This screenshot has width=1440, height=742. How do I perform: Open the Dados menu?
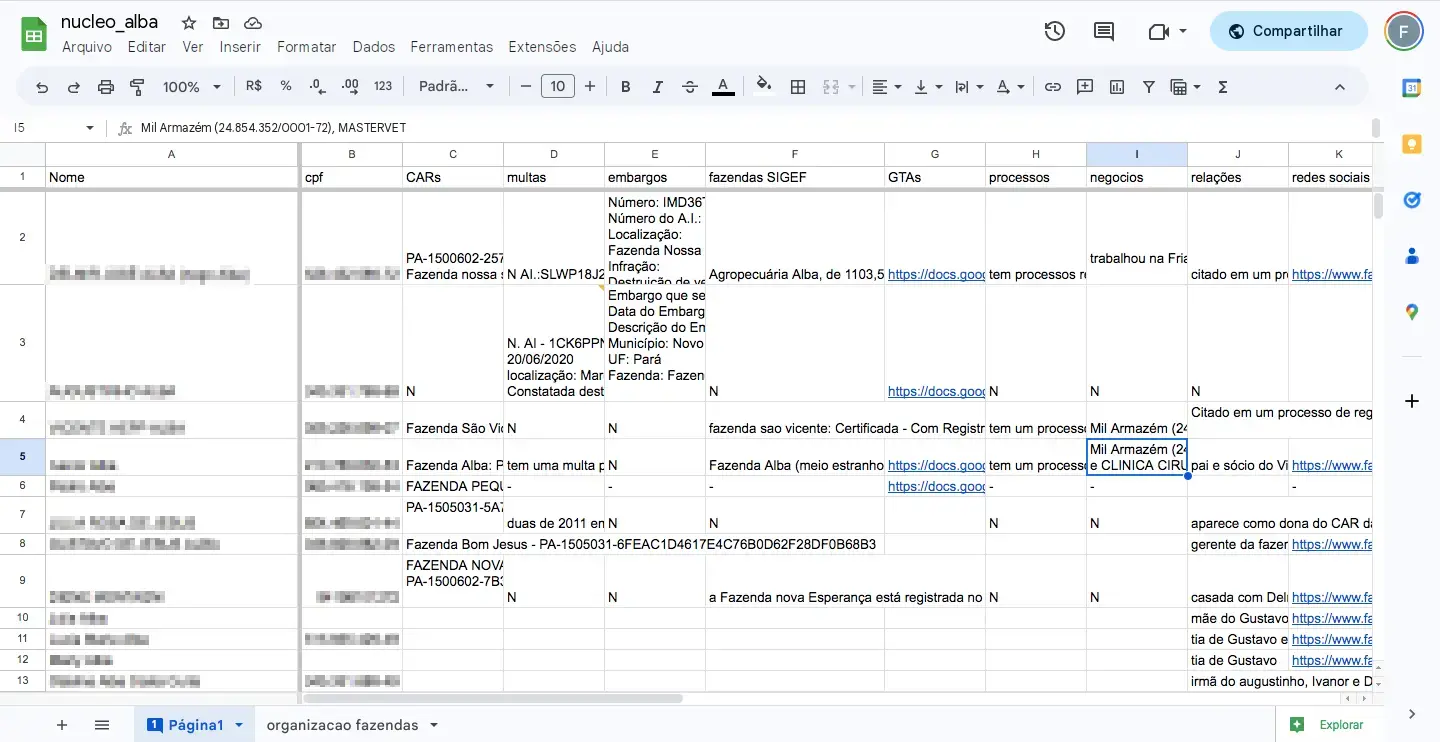coord(374,47)
